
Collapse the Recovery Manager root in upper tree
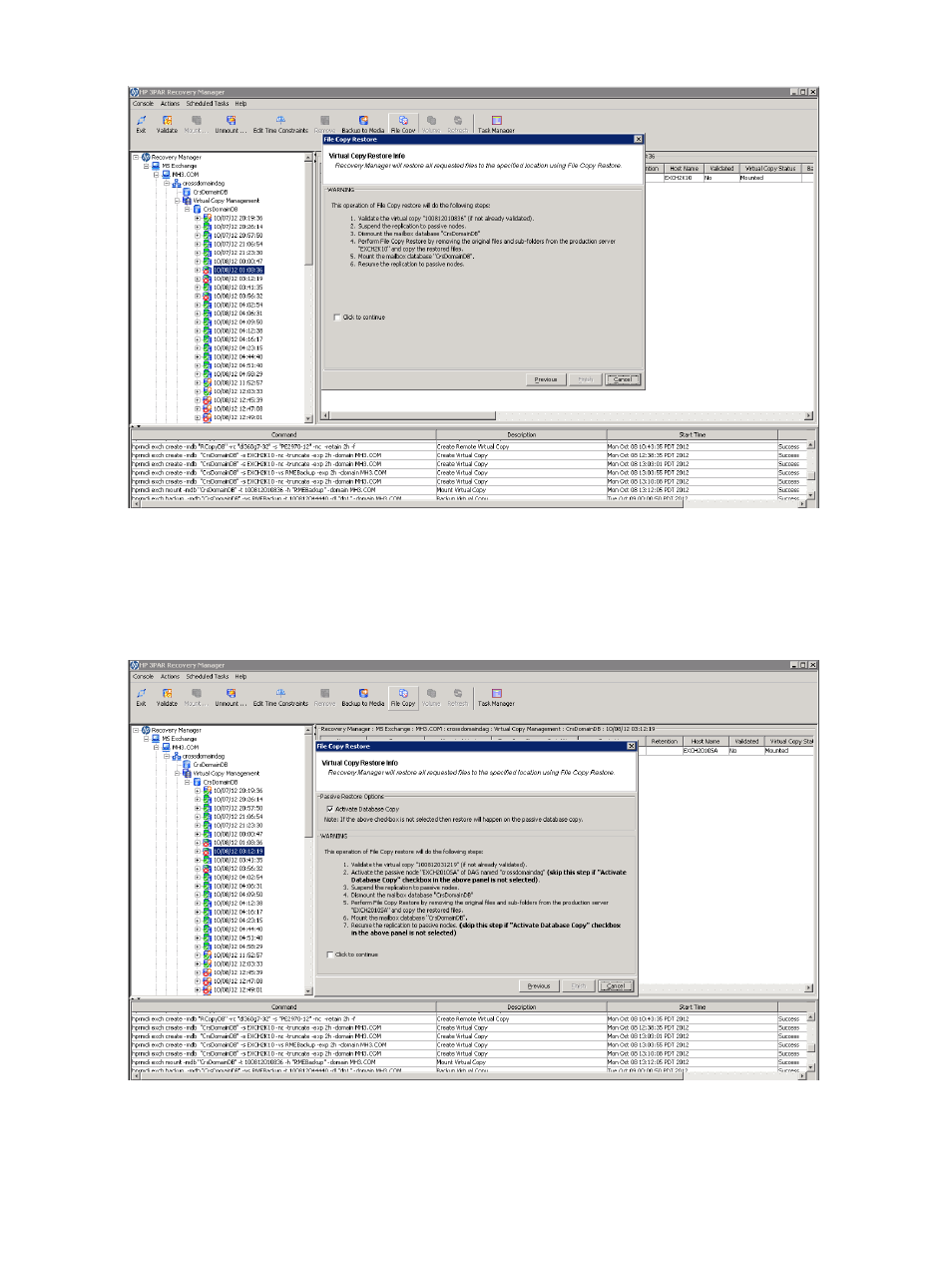136,157
